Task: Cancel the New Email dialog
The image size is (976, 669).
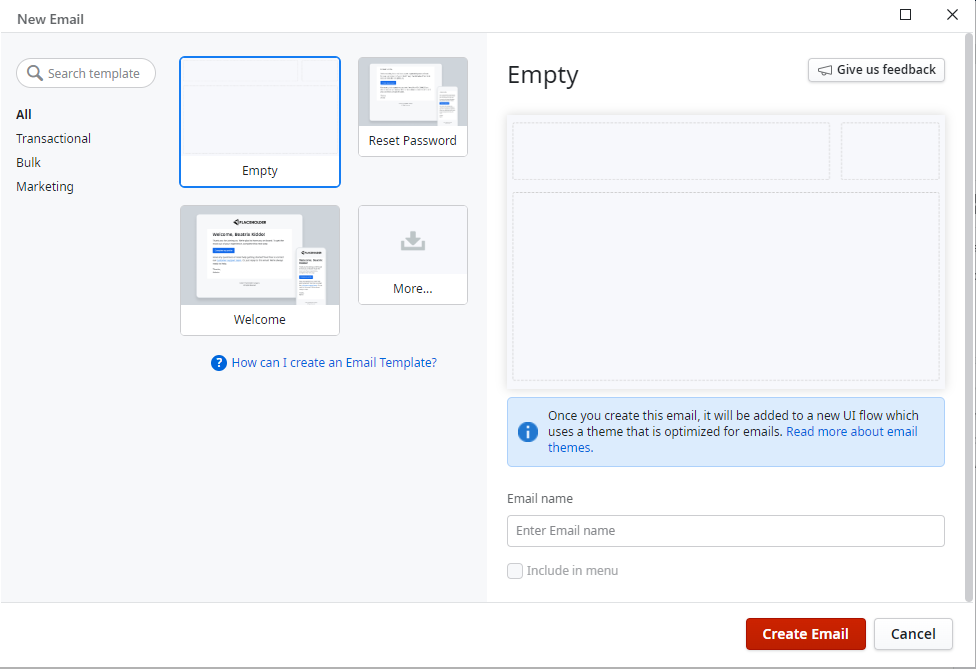Action: click(x=913, y=634)
